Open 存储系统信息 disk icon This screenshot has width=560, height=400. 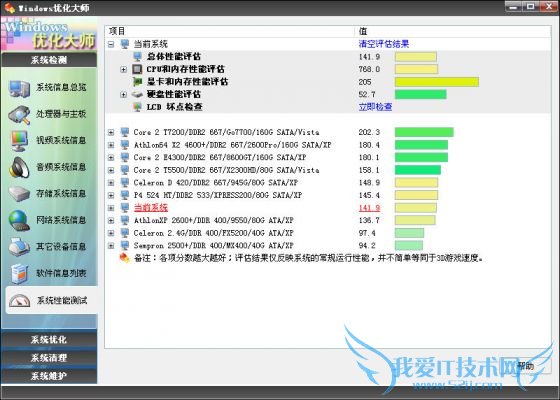click(20, 194)
